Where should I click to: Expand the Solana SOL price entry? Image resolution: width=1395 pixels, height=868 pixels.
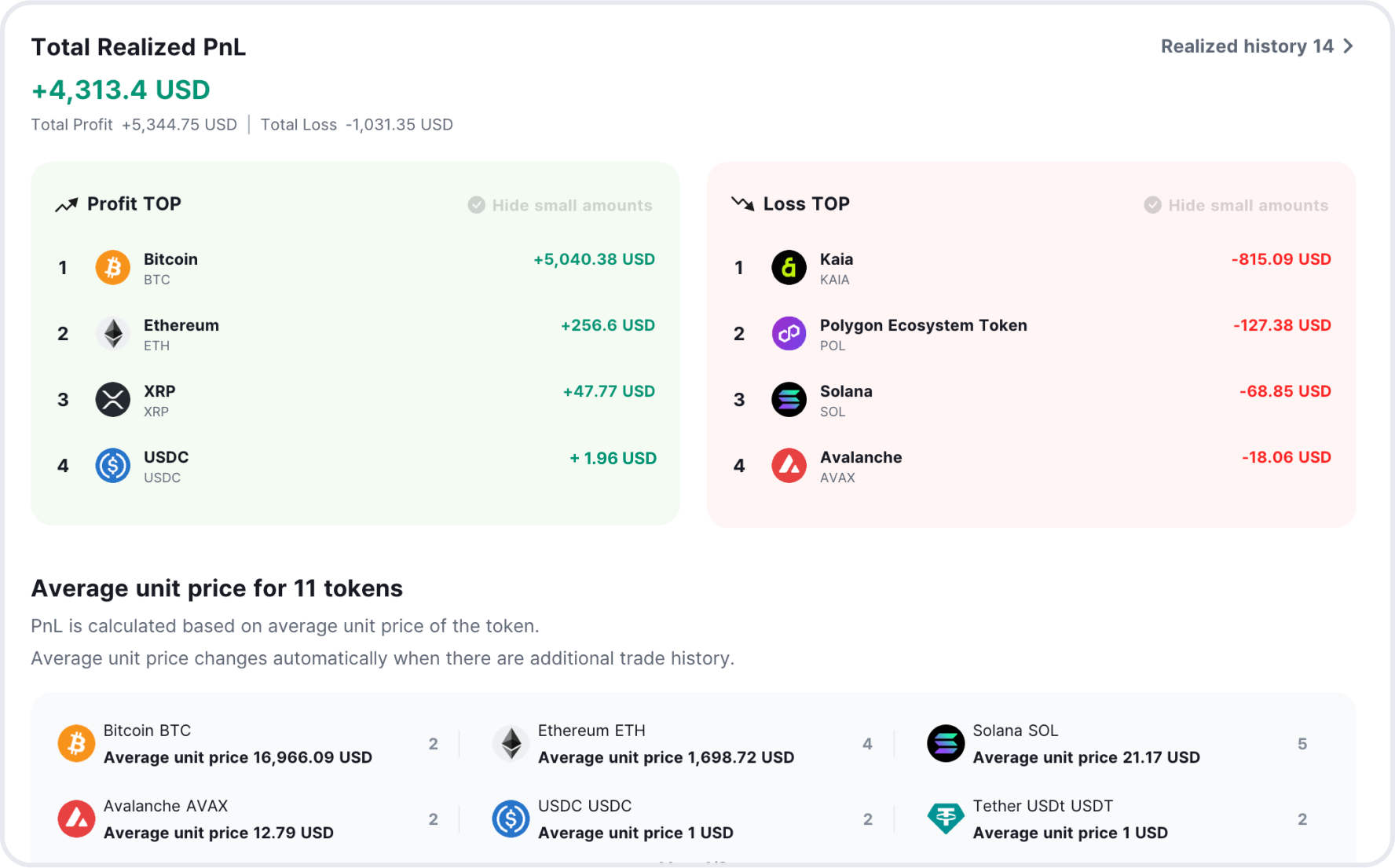[x=1084, y=743]
